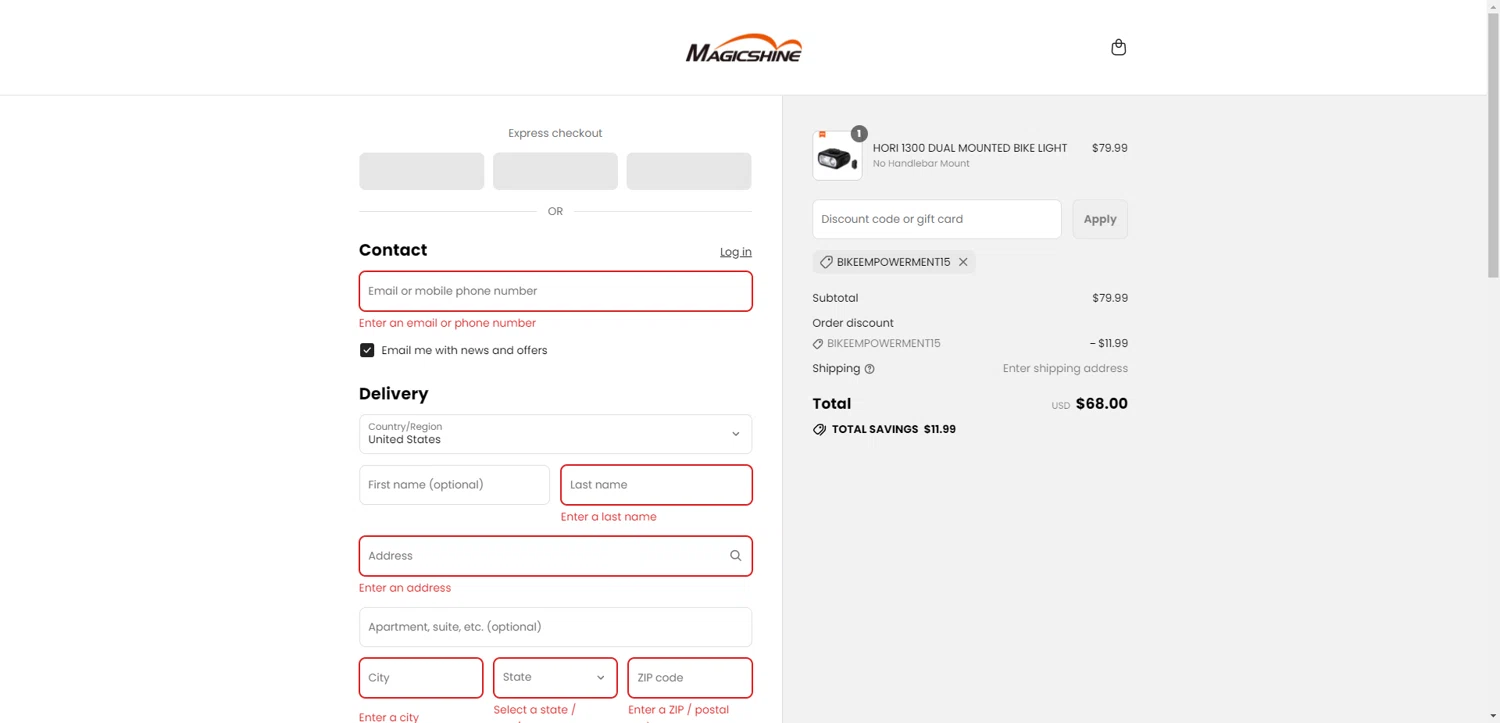Viewport: 1500px width, 723px height.
Task: Click the Enter a last name error
Action: tap(608, 517)
